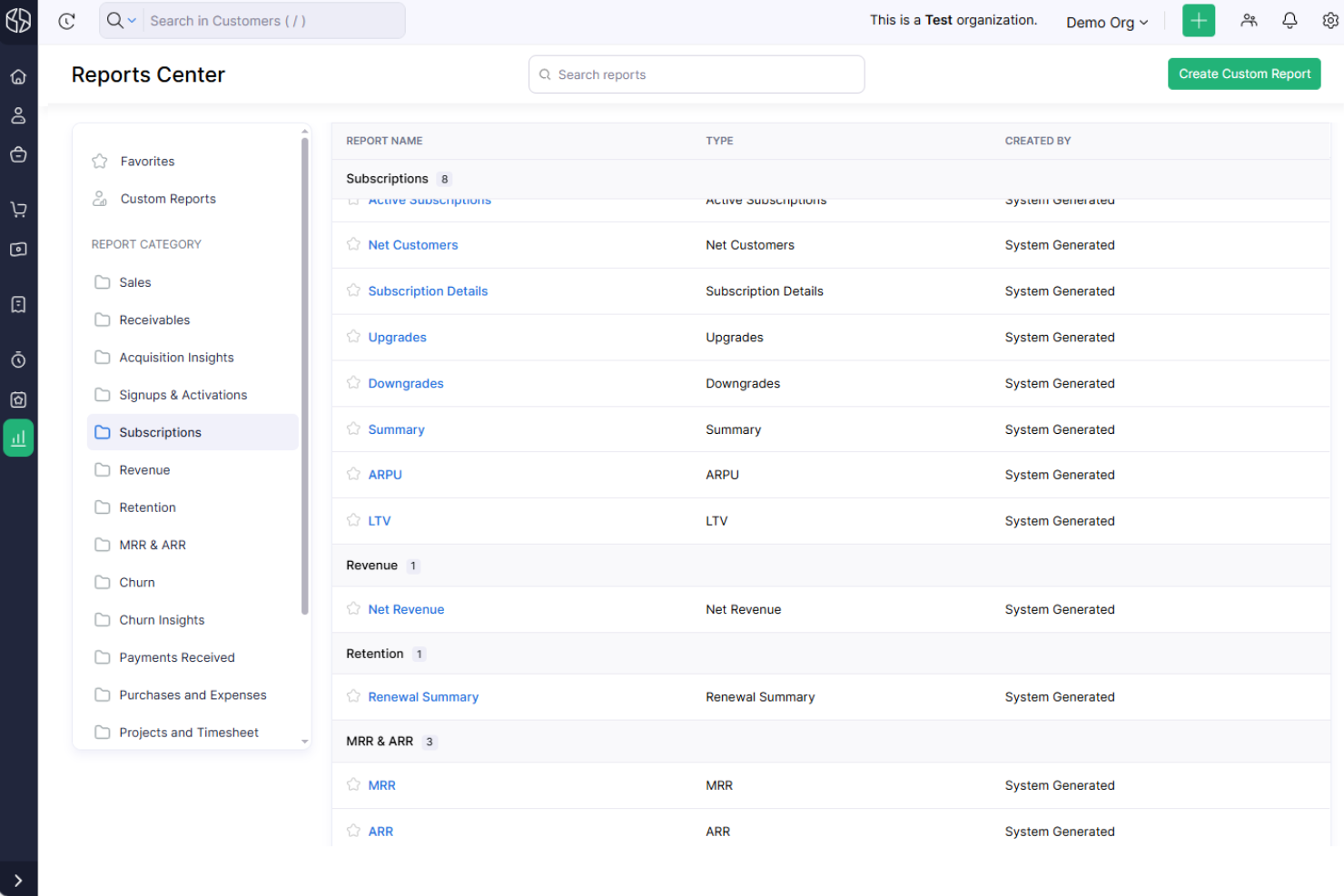Open notifications via the bell icon

pyautogui.click(x=1290, y=20)
